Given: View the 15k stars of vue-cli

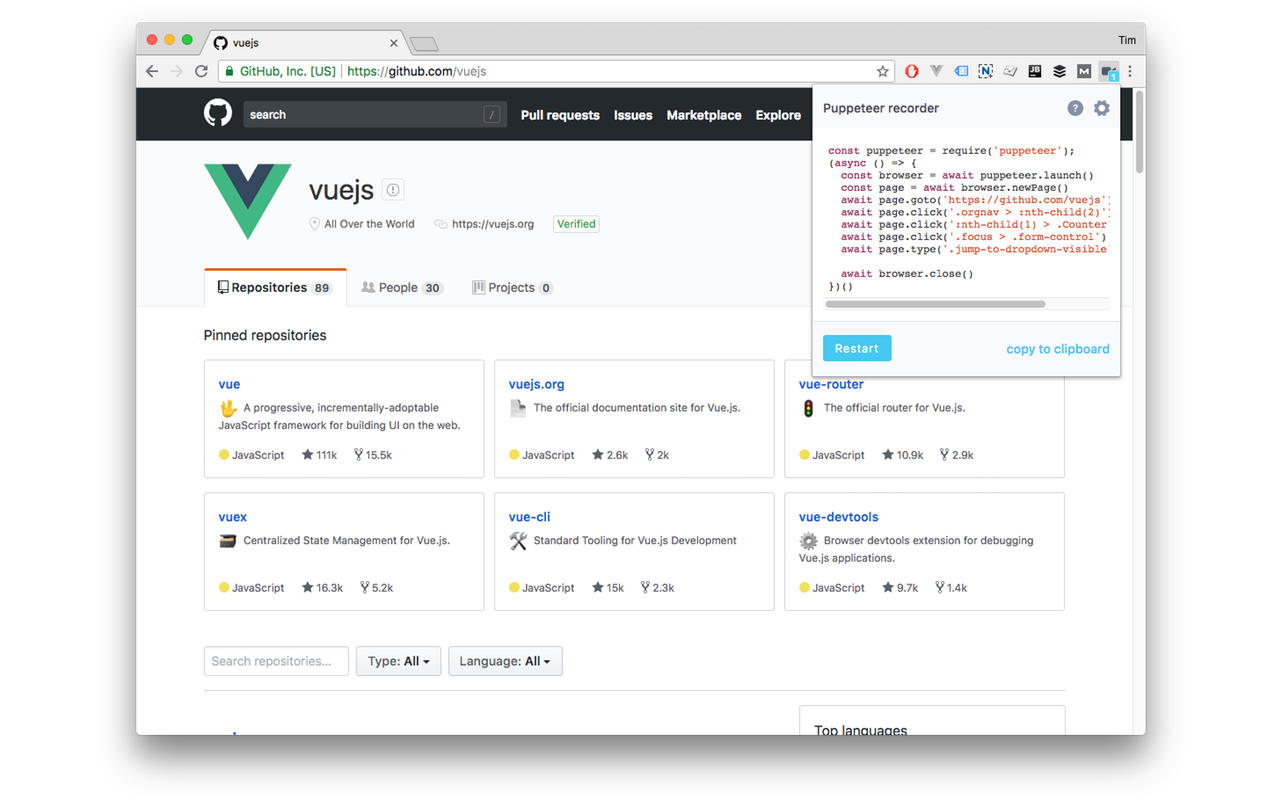Looking at the screenshot, I should (x=608, y=588).
